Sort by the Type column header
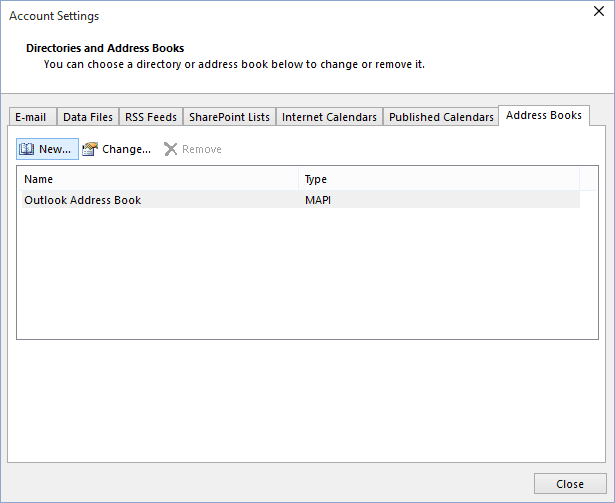Image resolution: width=615 pixels, height=503 pixels. (438, 179)
